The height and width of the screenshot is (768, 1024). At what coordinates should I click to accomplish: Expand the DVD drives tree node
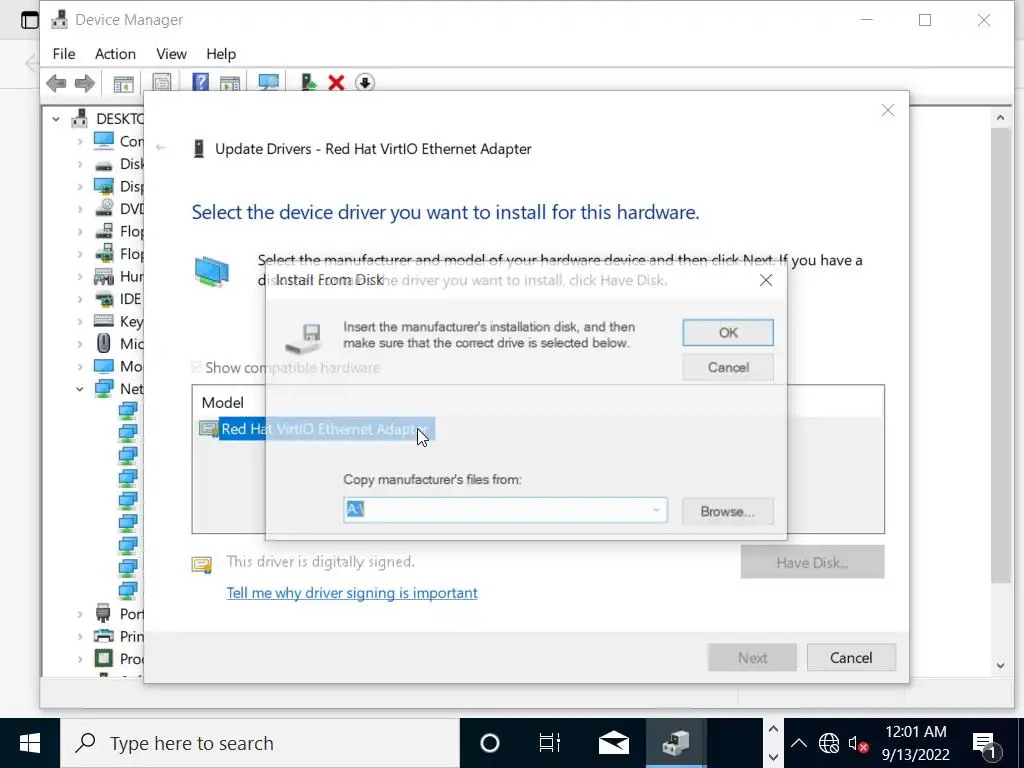pos(80,209)
